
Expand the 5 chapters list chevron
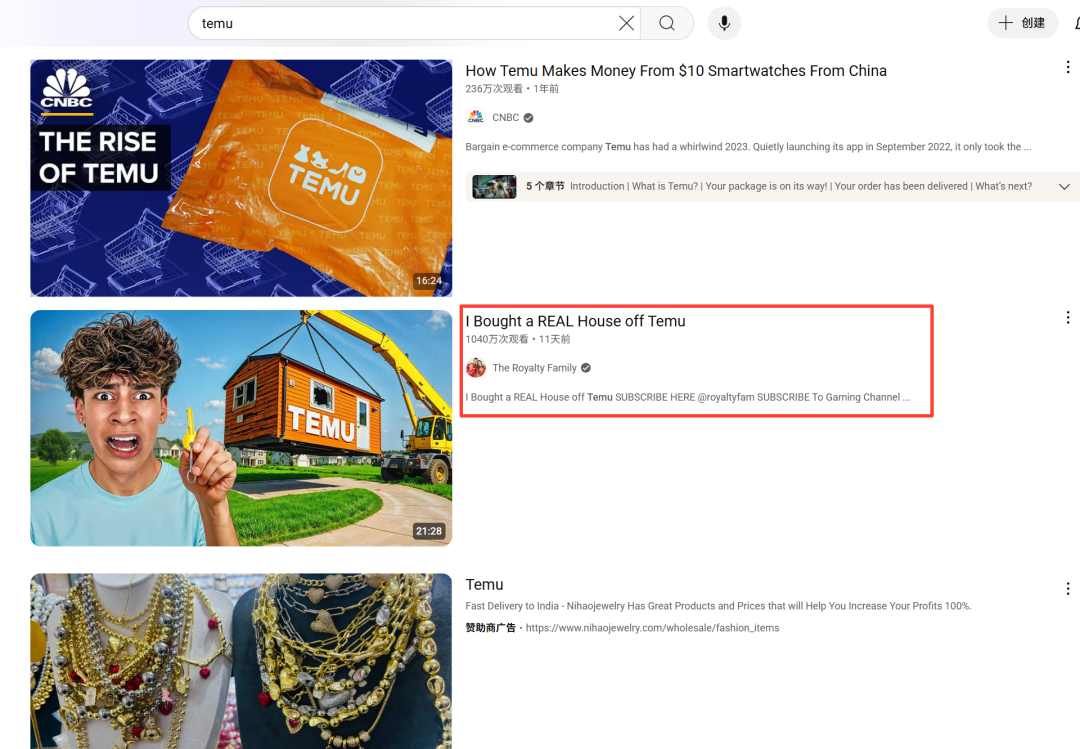point(1064,187)
